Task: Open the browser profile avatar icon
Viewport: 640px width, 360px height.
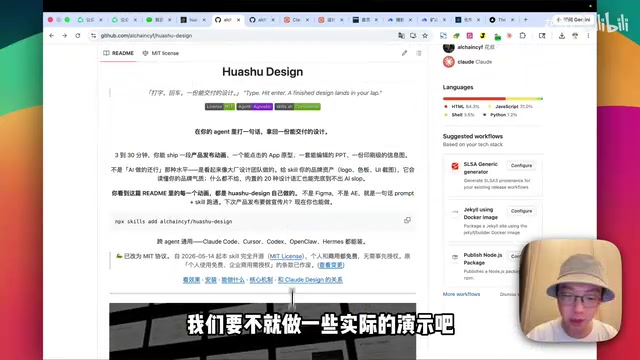Action: (x=575, y=36)
